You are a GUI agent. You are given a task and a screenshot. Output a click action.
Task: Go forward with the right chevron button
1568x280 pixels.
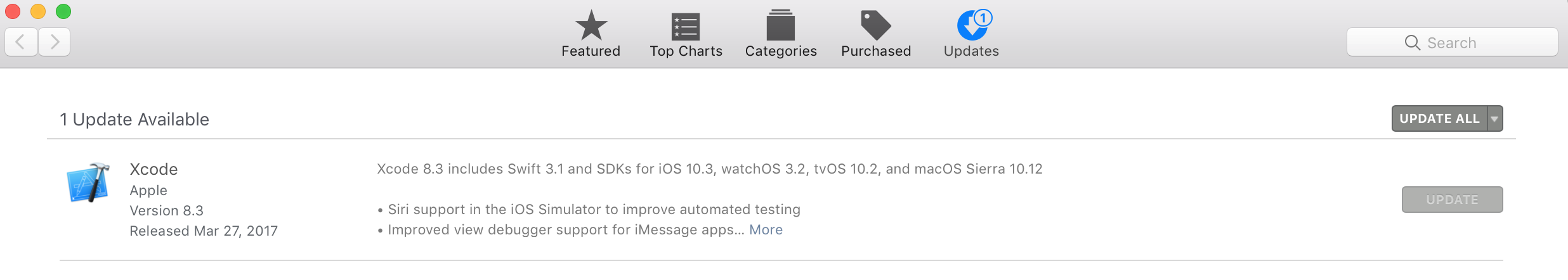55,42
